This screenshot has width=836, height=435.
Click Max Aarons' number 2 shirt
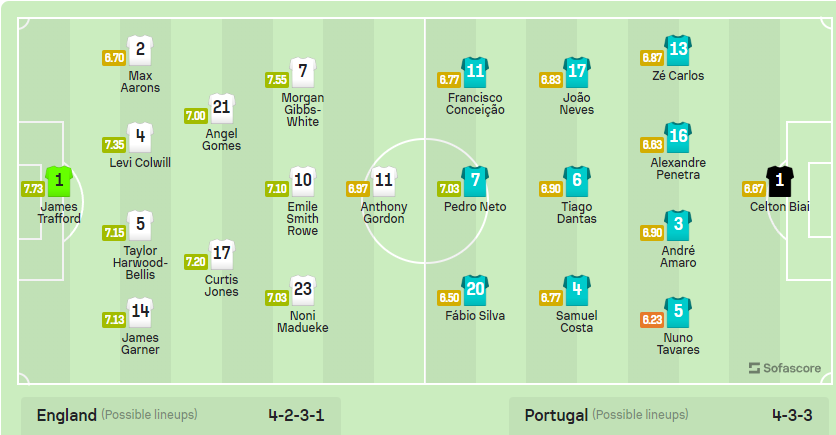(x=140, y=51)
